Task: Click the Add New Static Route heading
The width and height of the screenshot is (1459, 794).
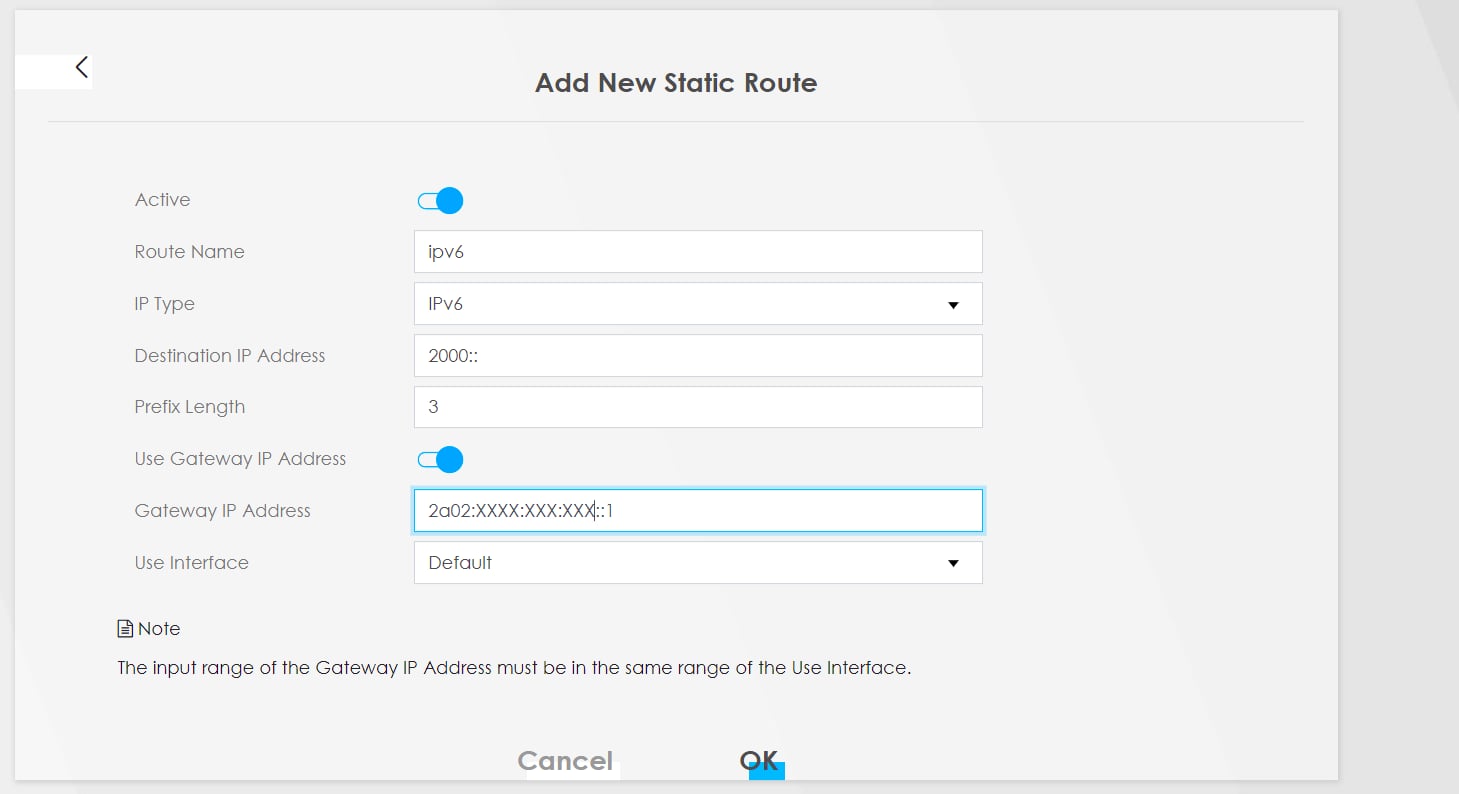Action: tap(676, 83)
